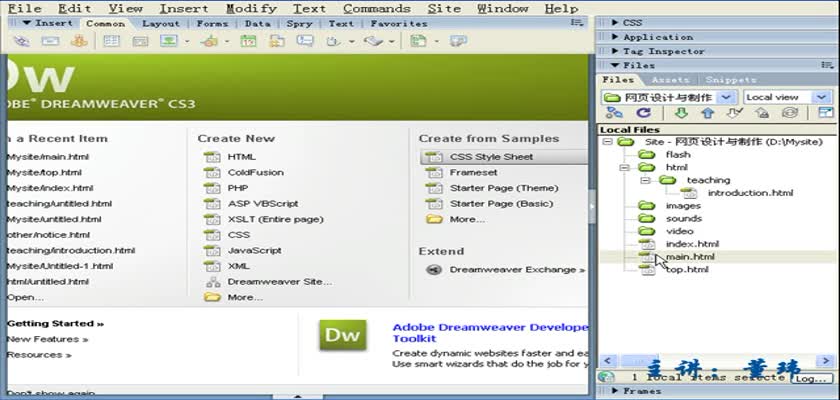Select main.html in the Files tree
The image size is (840, 400).
click(x=690, y=256)
